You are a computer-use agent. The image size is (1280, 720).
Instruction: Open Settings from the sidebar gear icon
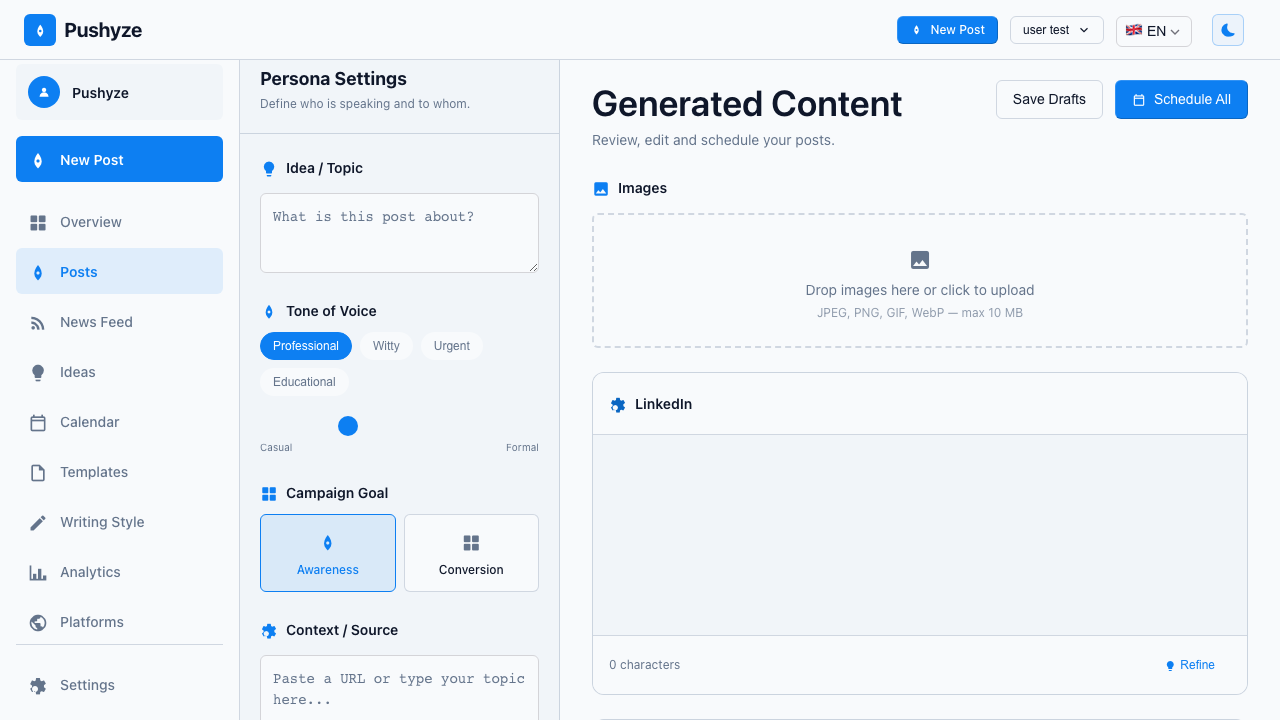(x=38, y=685)
